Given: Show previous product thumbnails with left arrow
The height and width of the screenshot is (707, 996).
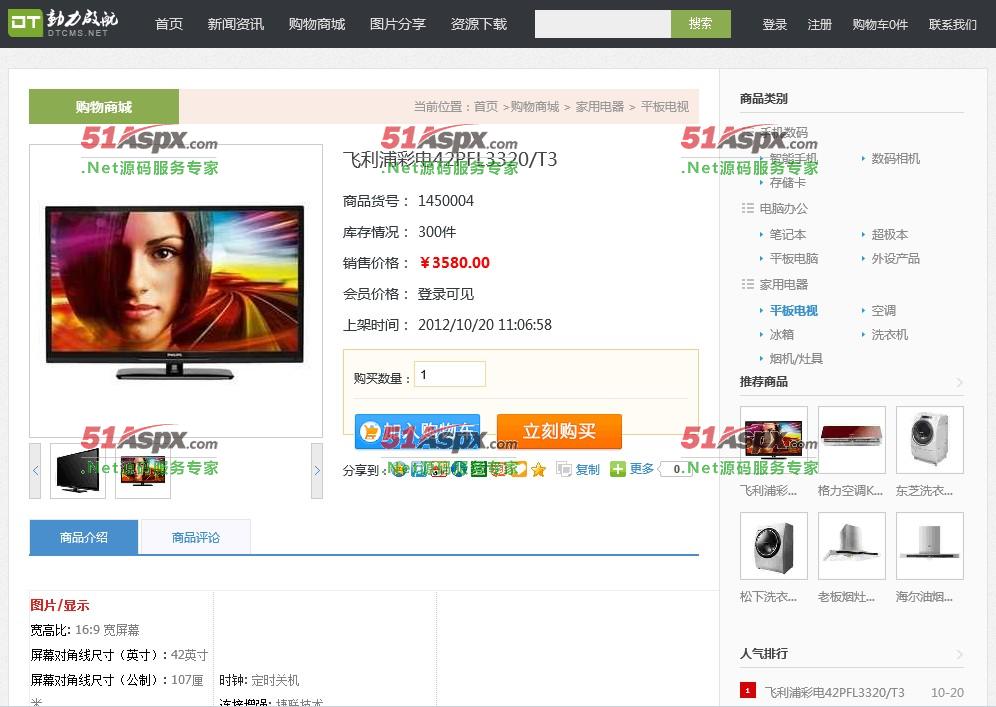Looking at the screenshot, I should pyautogui.click(x=35, y=471).
